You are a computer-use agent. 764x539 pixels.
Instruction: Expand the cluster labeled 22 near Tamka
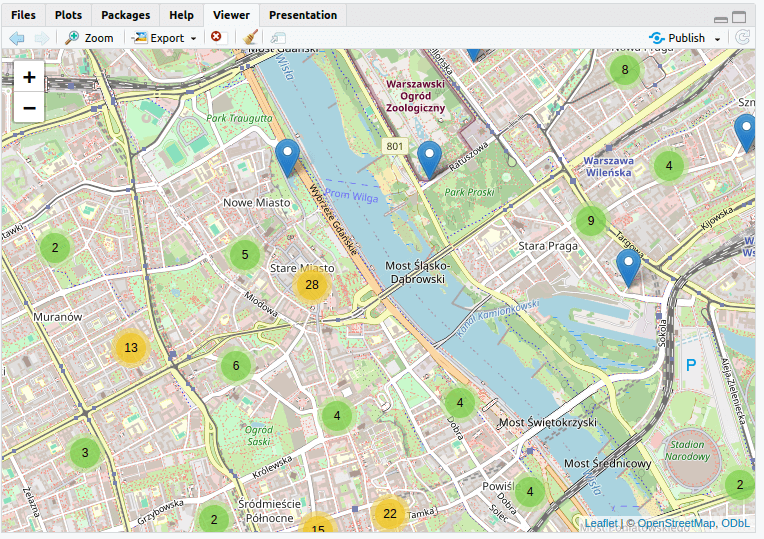pyautogui.click(x=390, y=514)
